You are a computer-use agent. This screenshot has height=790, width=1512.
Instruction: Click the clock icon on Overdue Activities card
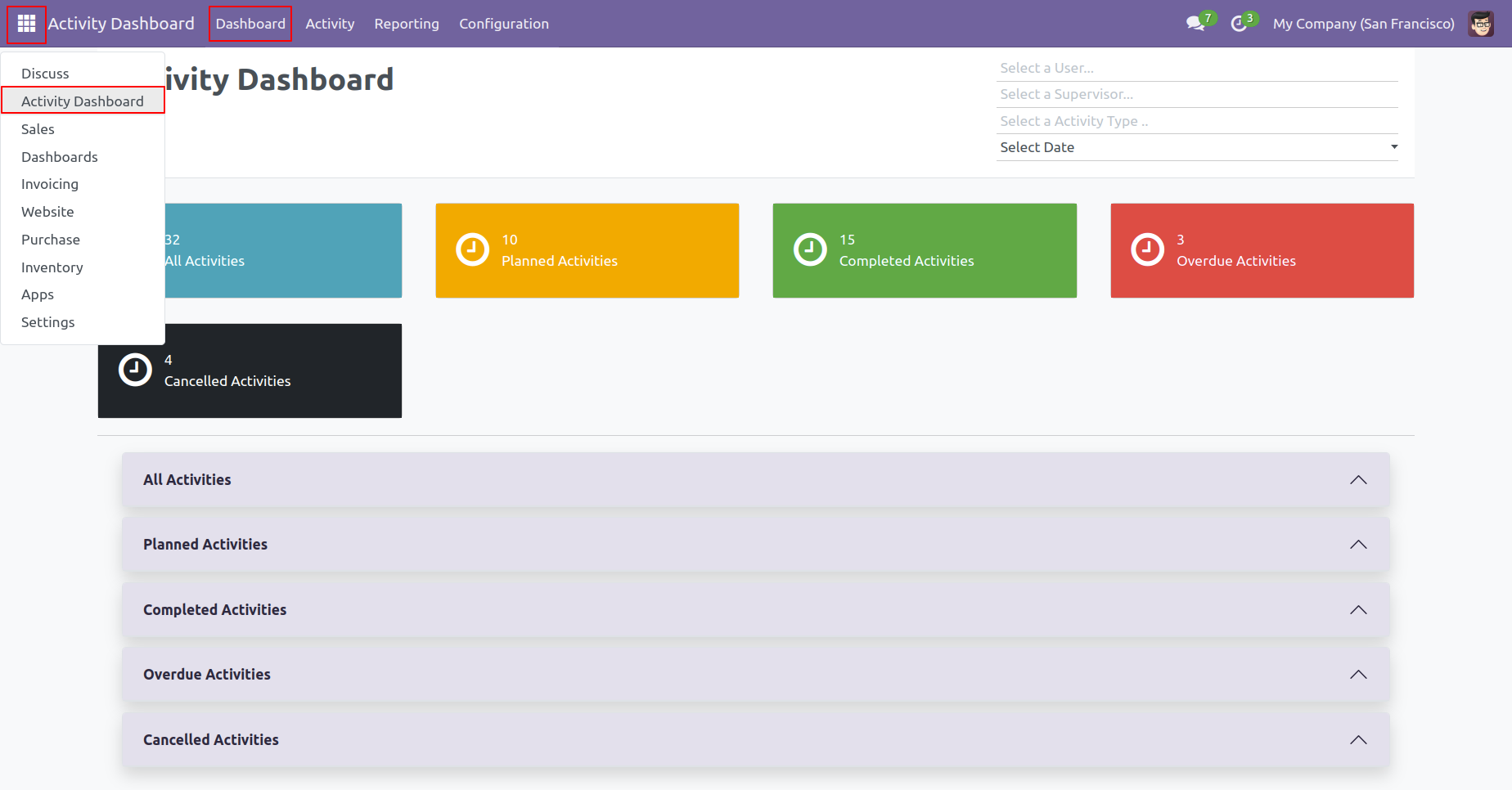pos(1147,250)
